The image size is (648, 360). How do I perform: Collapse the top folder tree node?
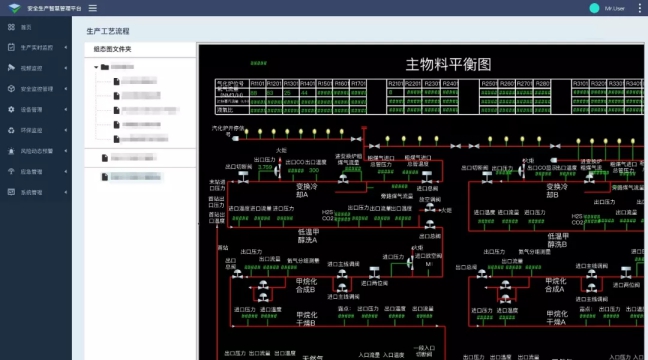(x=96, y=67)
